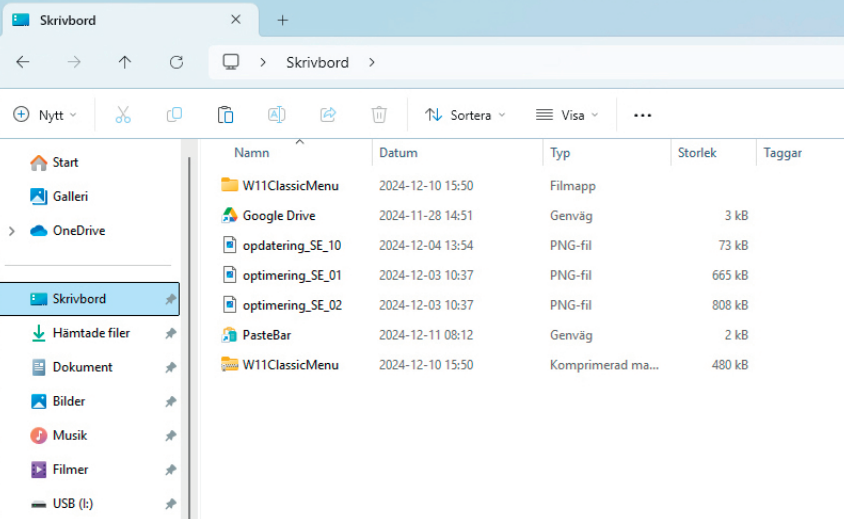The height and width of the screenshot is (519, 844).
Task: Click the Copy icon in toolbar
Action: [174, 115]
